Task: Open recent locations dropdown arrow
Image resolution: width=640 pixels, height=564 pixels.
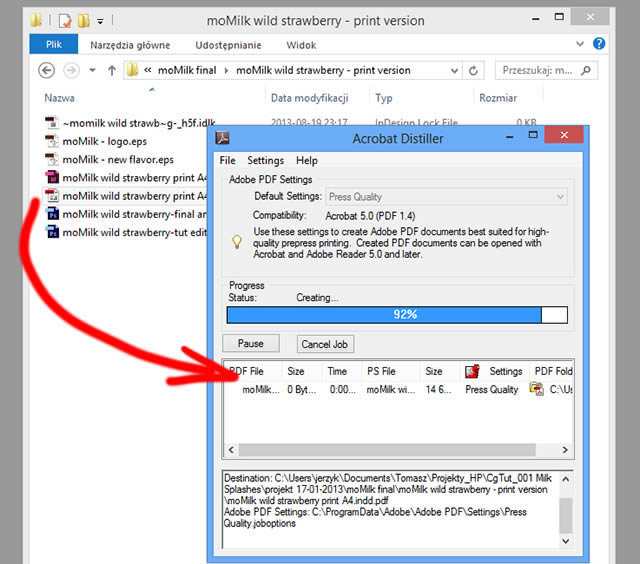Action: [x=92, y=70]
